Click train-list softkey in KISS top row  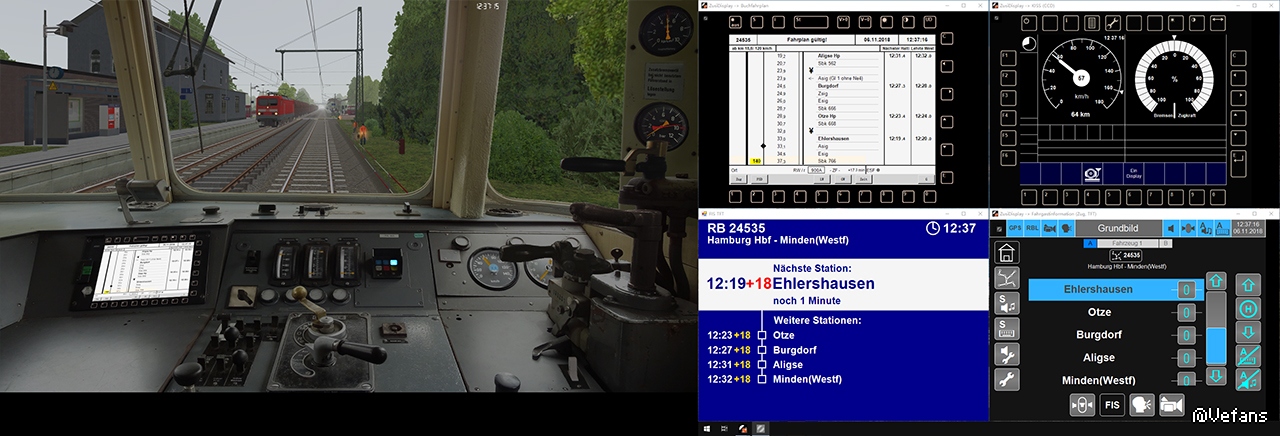point(1091,23)
